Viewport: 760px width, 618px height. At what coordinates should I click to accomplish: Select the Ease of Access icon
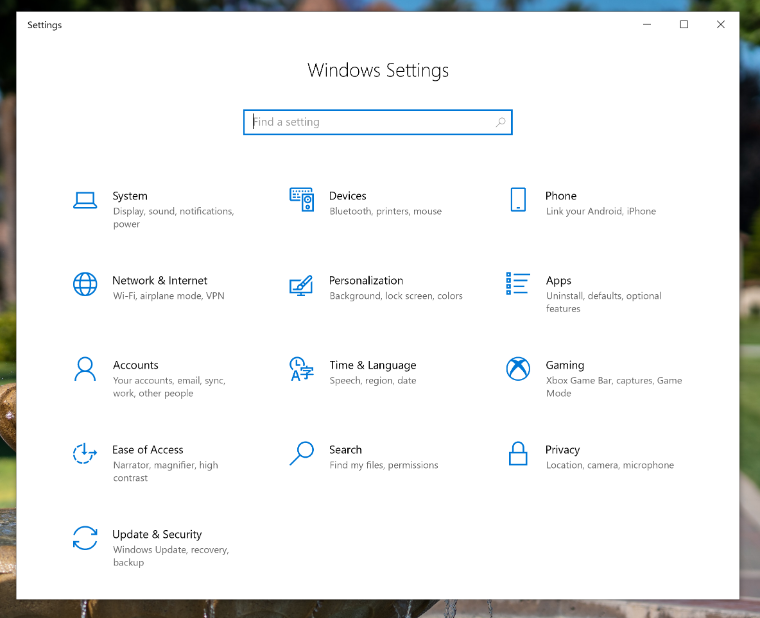click(85, 454)
